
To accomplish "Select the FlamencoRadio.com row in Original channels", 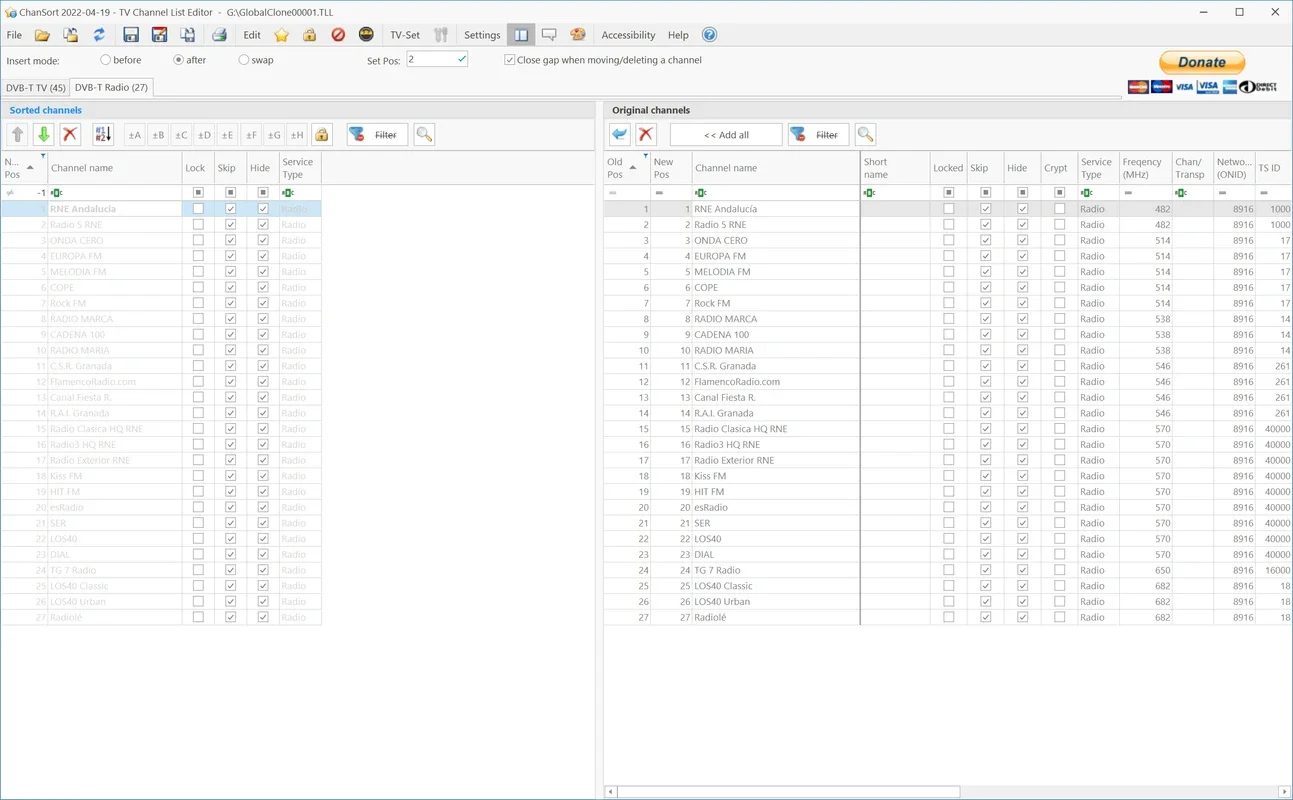I will 948,382.
